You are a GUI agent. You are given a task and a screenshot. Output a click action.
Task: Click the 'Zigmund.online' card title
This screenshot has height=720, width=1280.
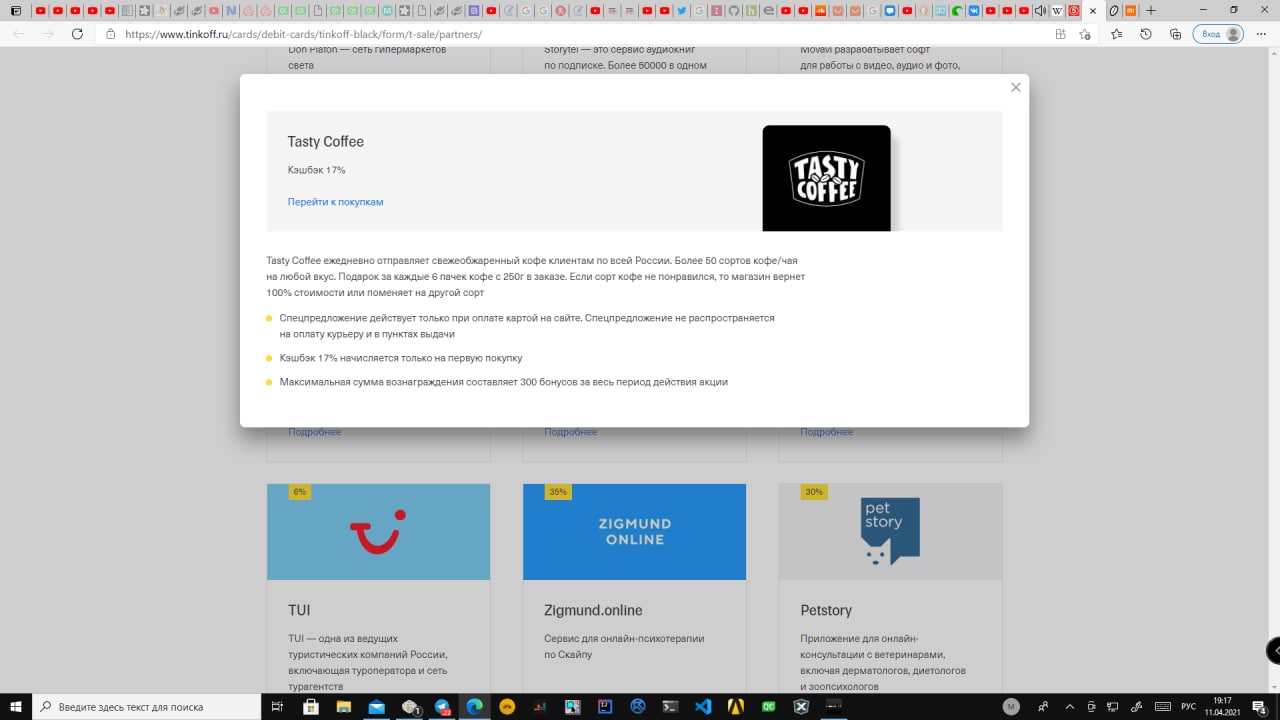click(593, 610)
